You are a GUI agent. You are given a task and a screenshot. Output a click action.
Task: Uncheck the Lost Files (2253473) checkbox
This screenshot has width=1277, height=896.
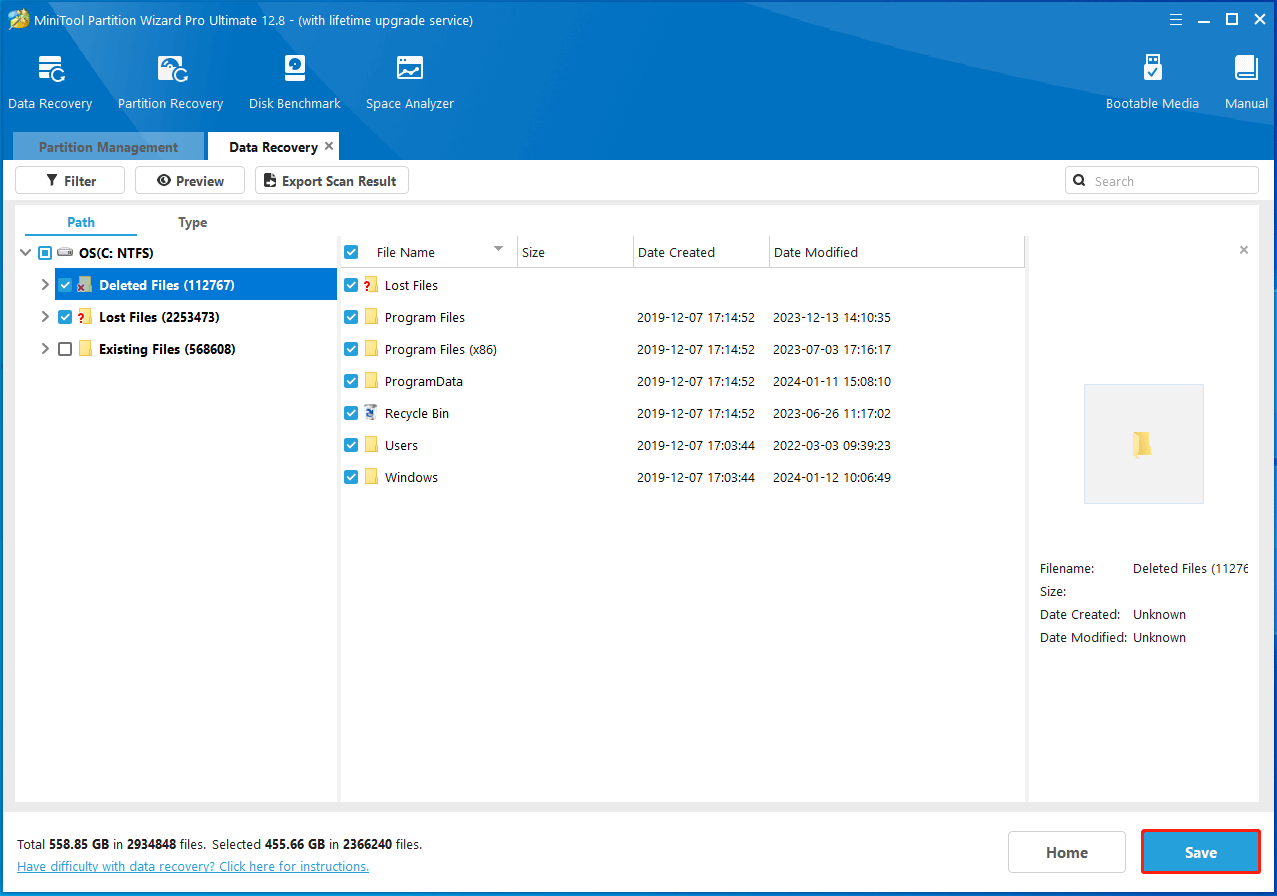tap(65, 317)
